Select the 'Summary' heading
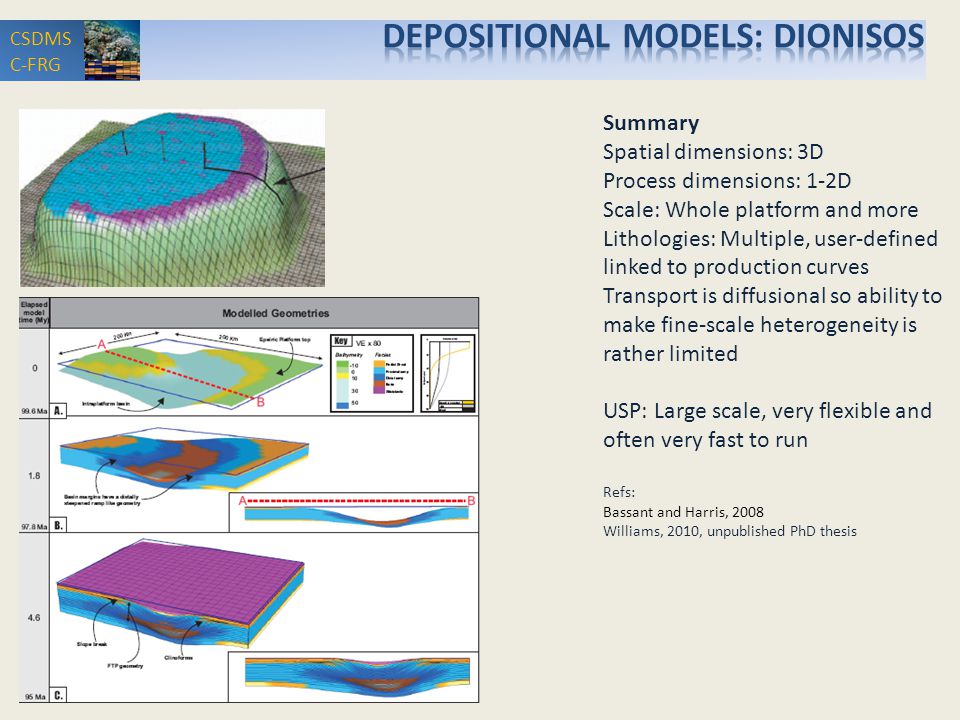 click(651, 122)
